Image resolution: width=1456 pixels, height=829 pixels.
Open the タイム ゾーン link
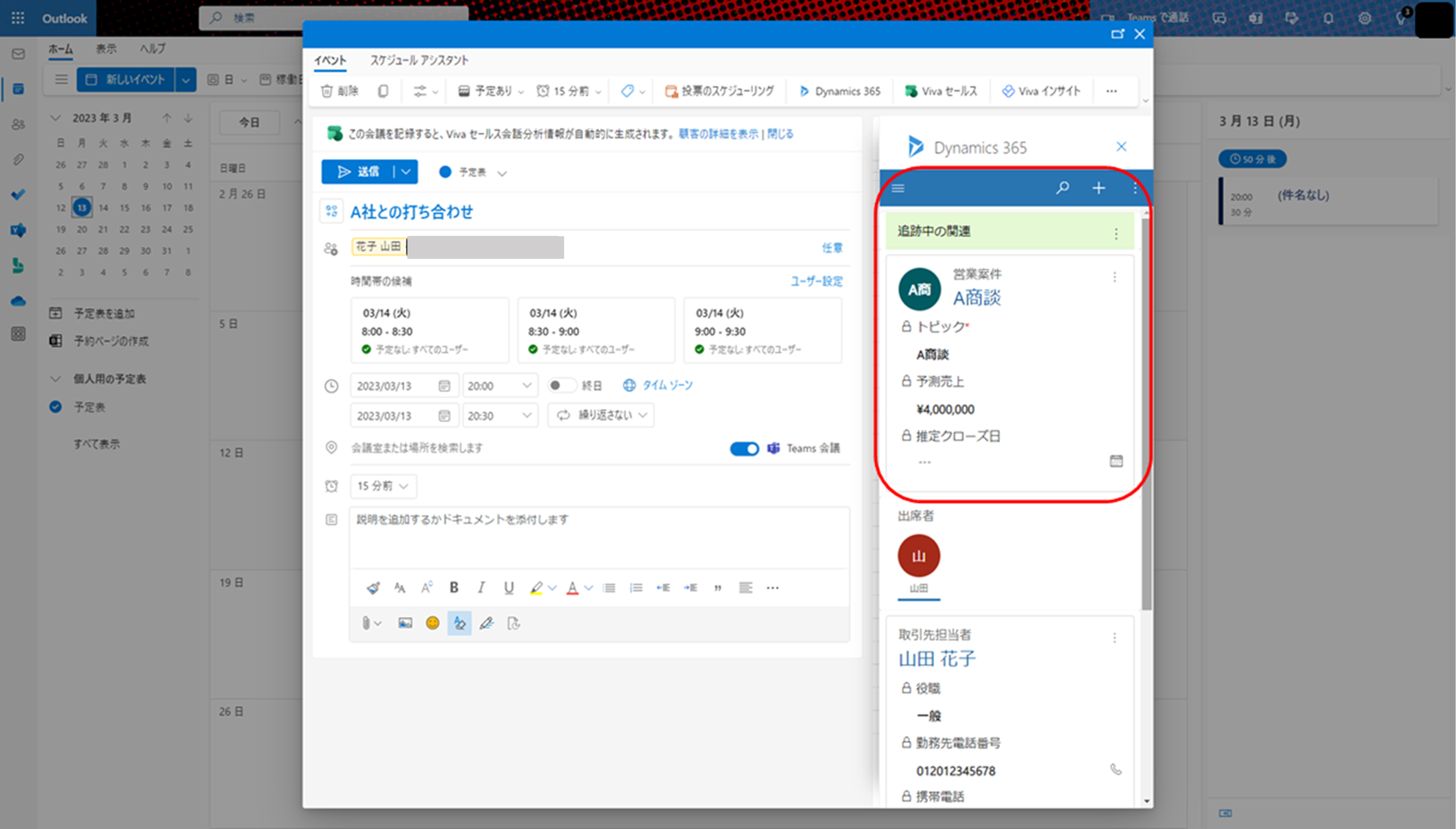click(x=668, y=385)
